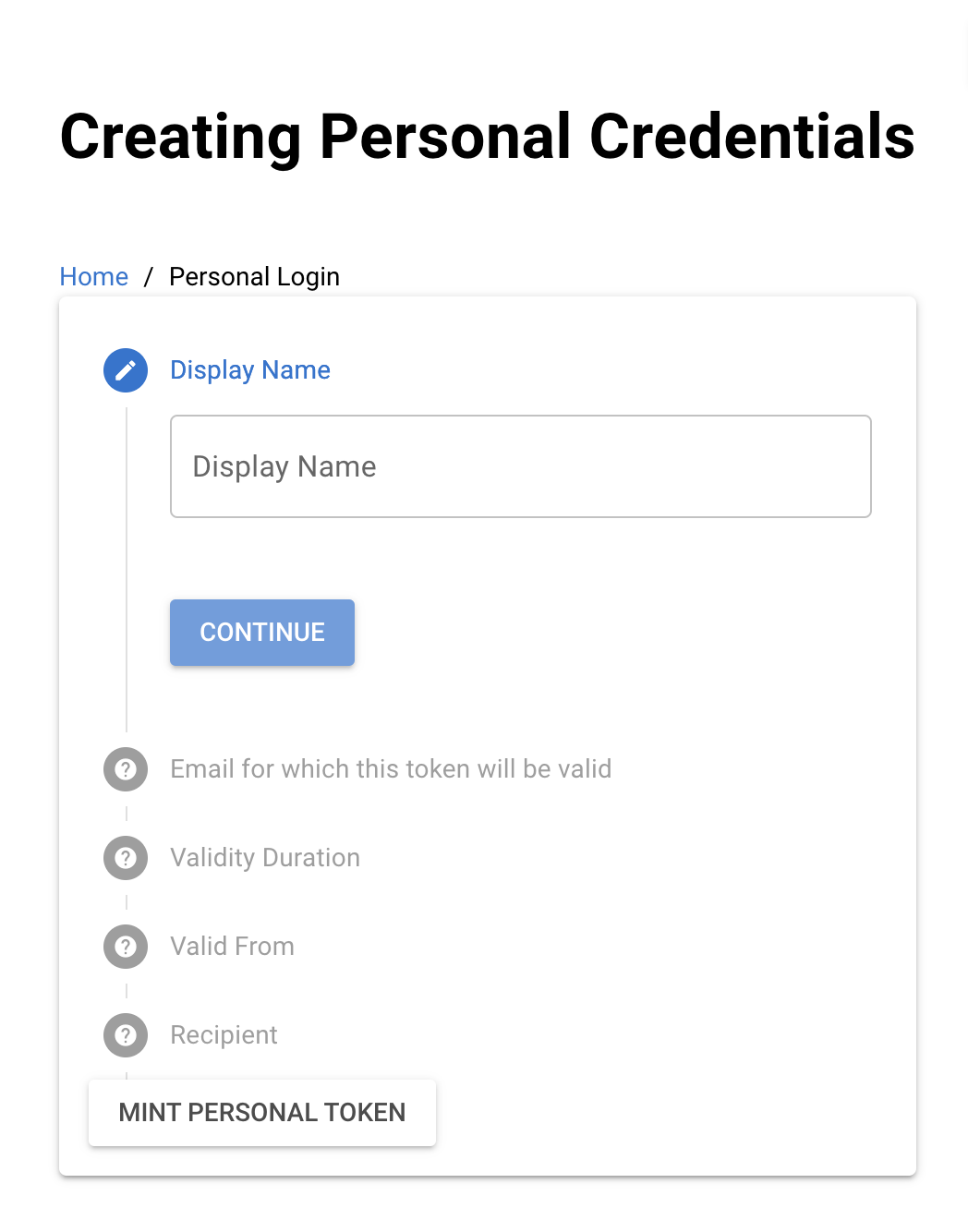Expand the Validity Duration step

pos(265,858)
